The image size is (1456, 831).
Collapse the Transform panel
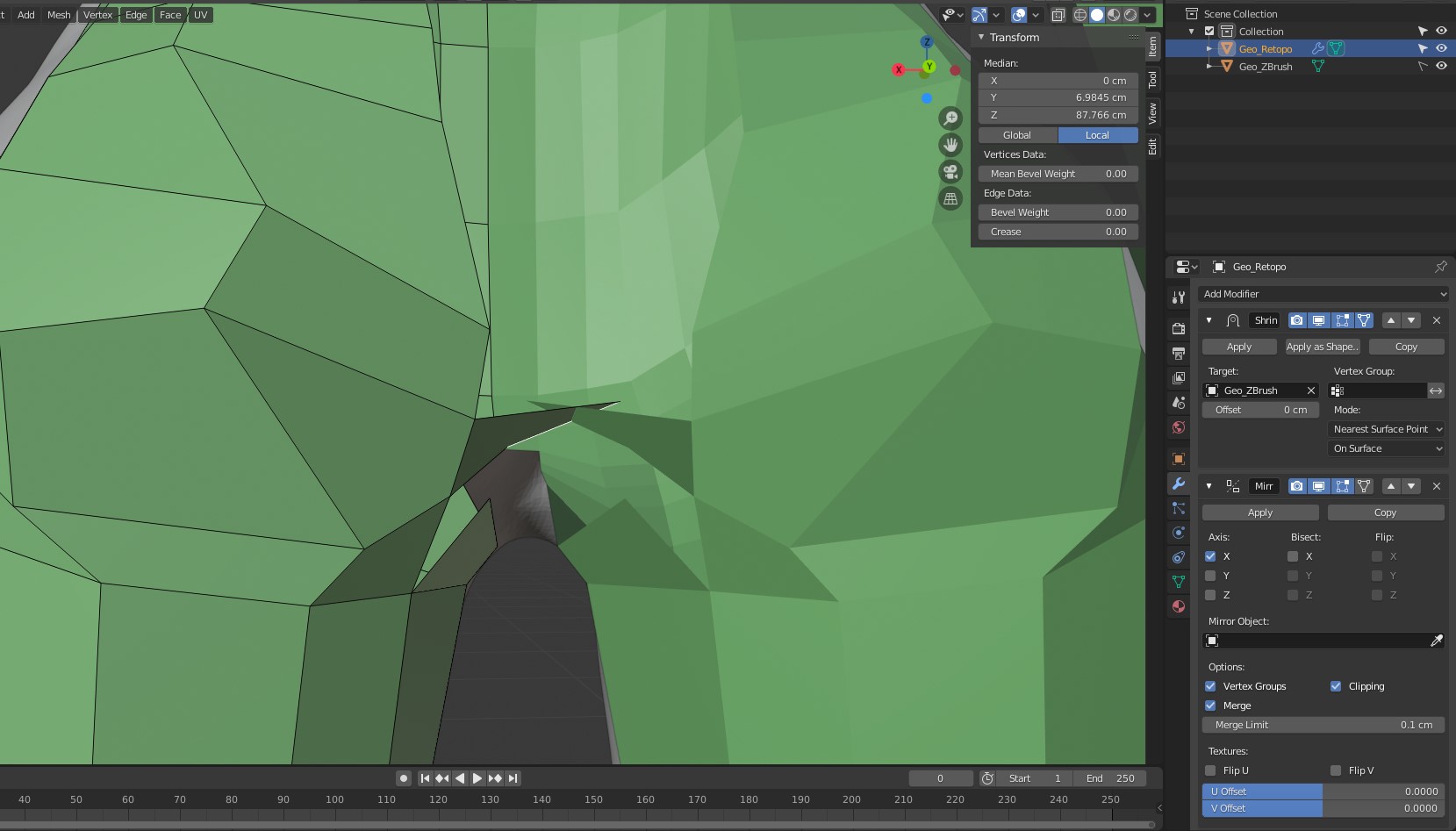point(981,37)
